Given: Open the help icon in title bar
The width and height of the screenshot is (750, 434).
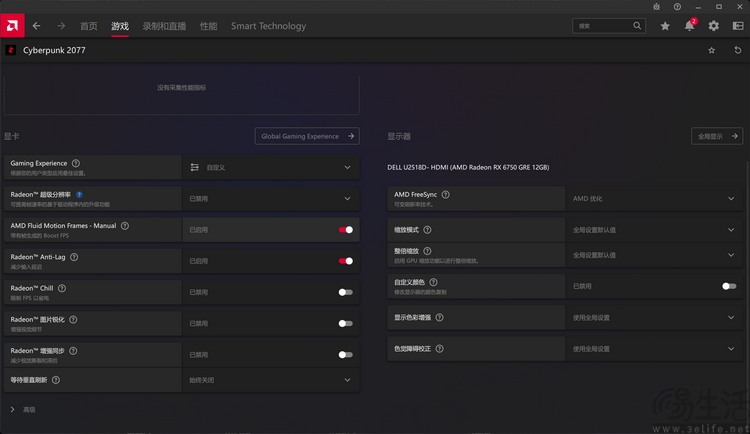Looking at the screenshot, I should click(677, 7).
